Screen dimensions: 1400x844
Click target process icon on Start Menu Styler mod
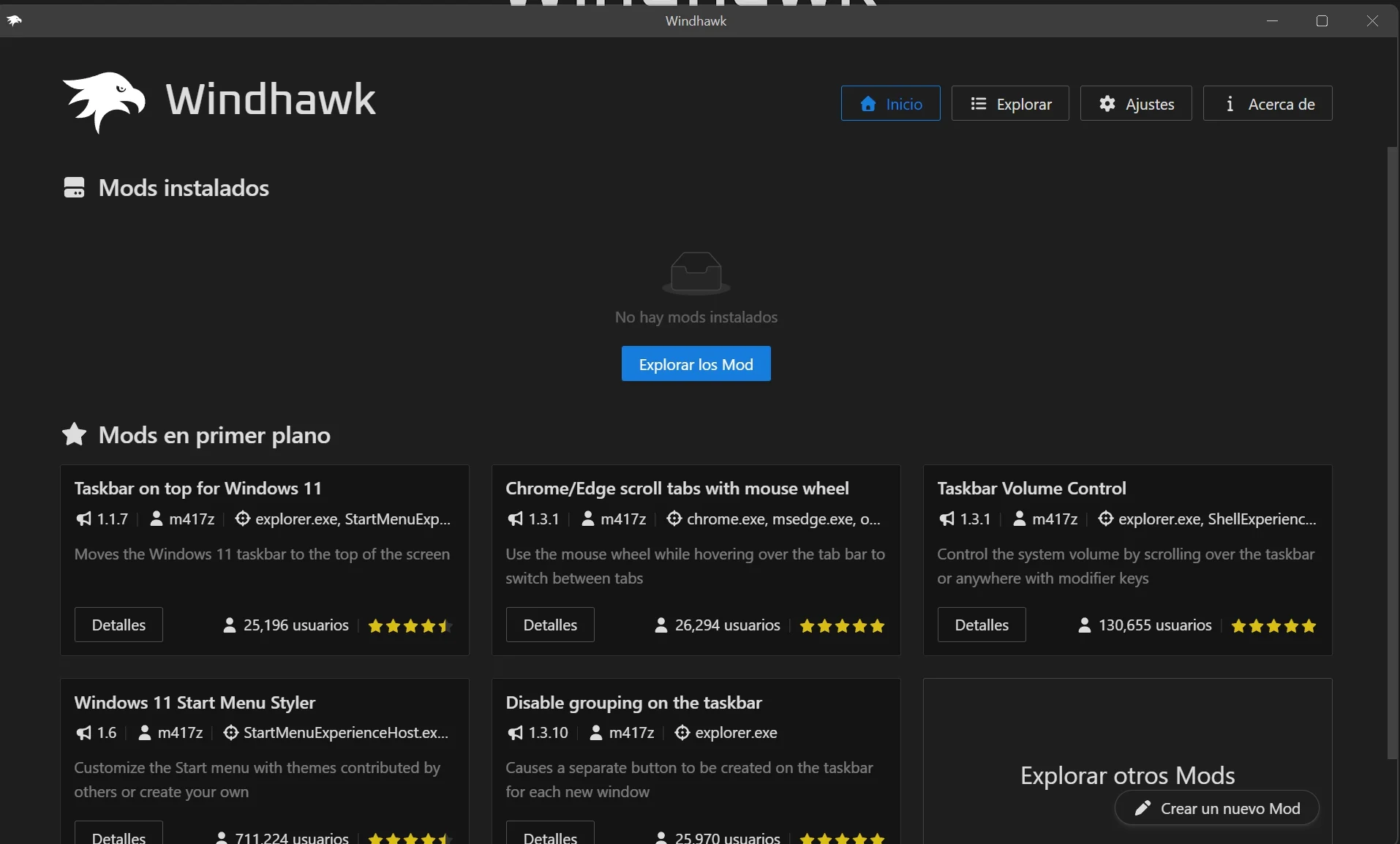[x=231, y=732]
